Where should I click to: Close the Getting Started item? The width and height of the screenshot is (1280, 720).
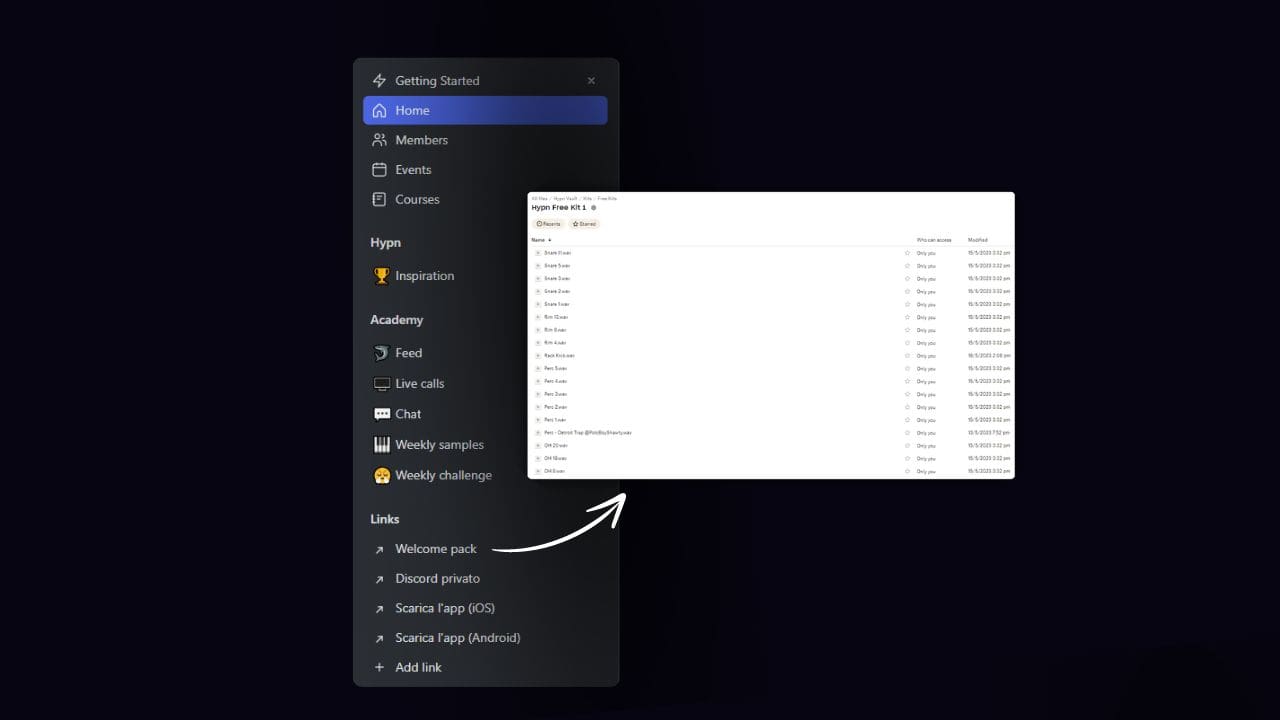click(x=591, y=81)
